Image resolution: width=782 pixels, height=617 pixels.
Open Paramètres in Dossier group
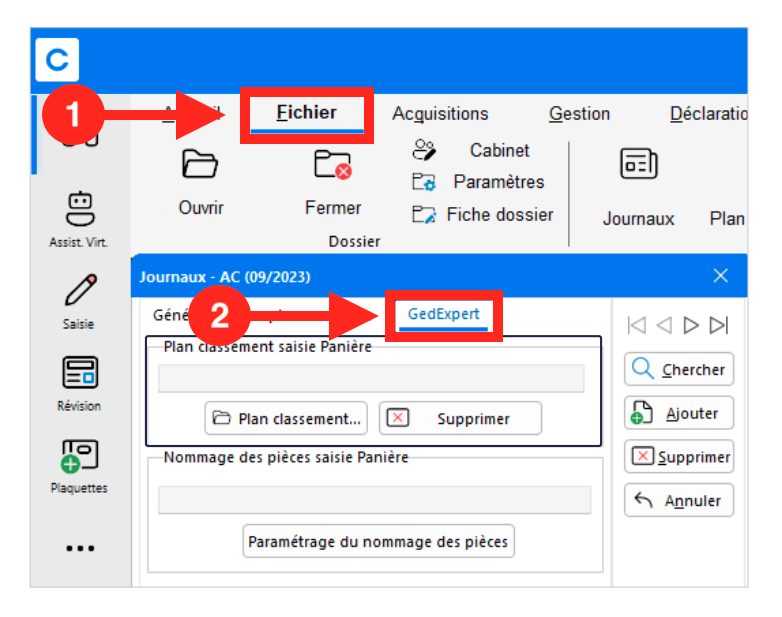tap(478, 182)
